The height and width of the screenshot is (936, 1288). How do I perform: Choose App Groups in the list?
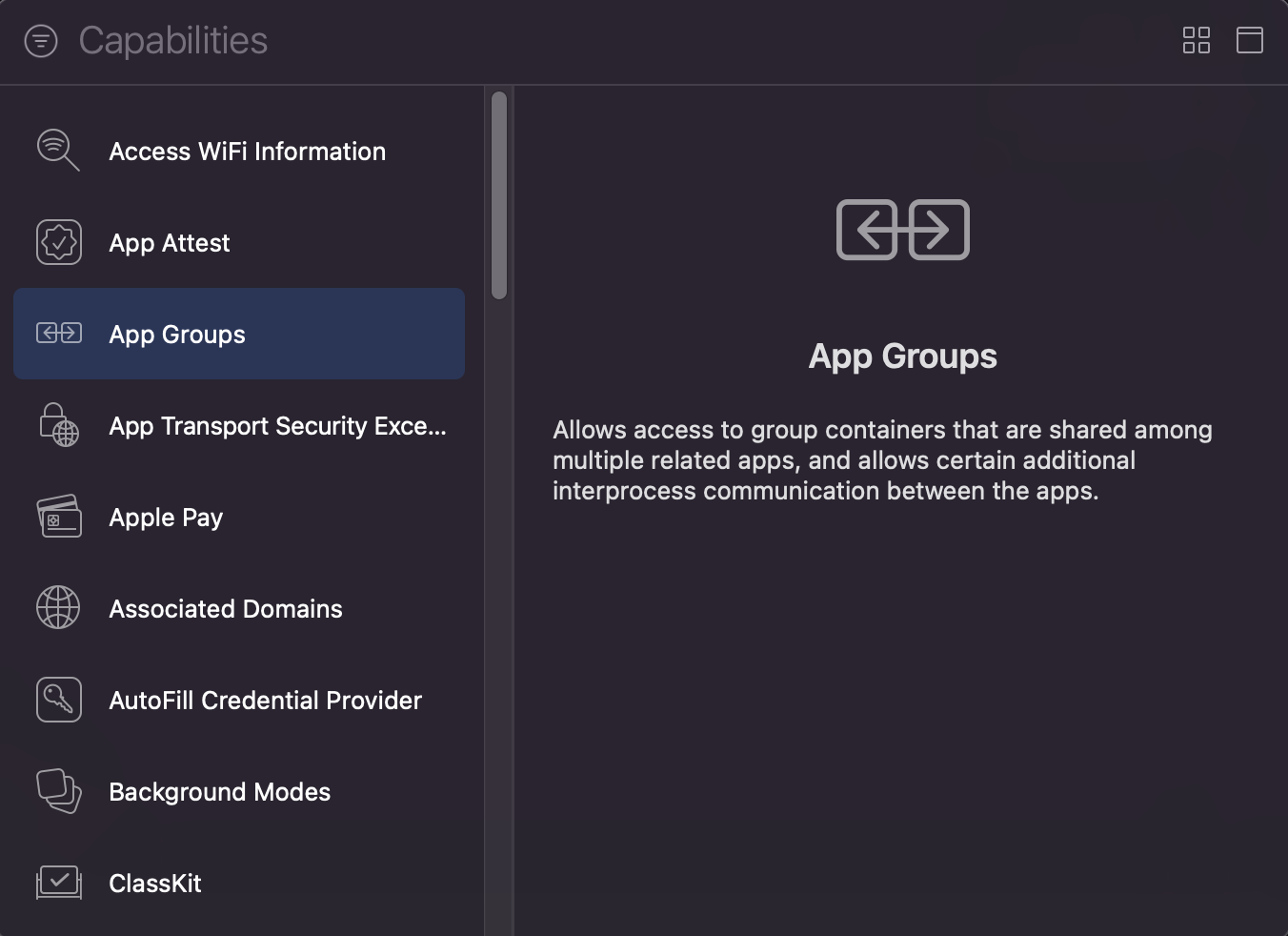(x=239, y=334)
